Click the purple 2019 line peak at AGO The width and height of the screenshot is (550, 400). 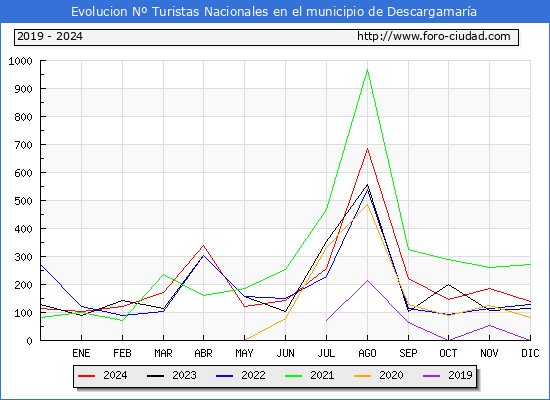pyautogui.click(x=367, y=280)
